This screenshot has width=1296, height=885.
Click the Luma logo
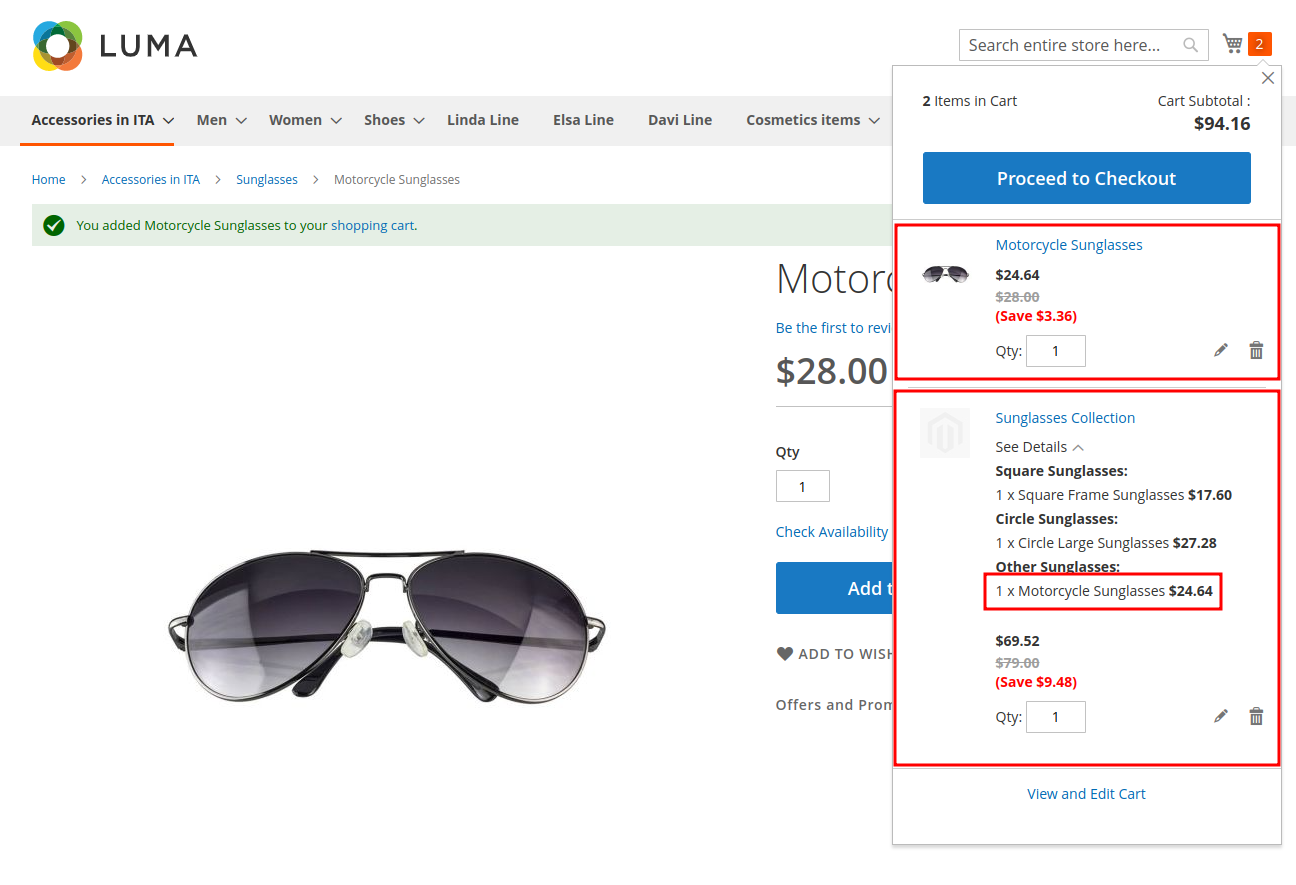(115, 45)
